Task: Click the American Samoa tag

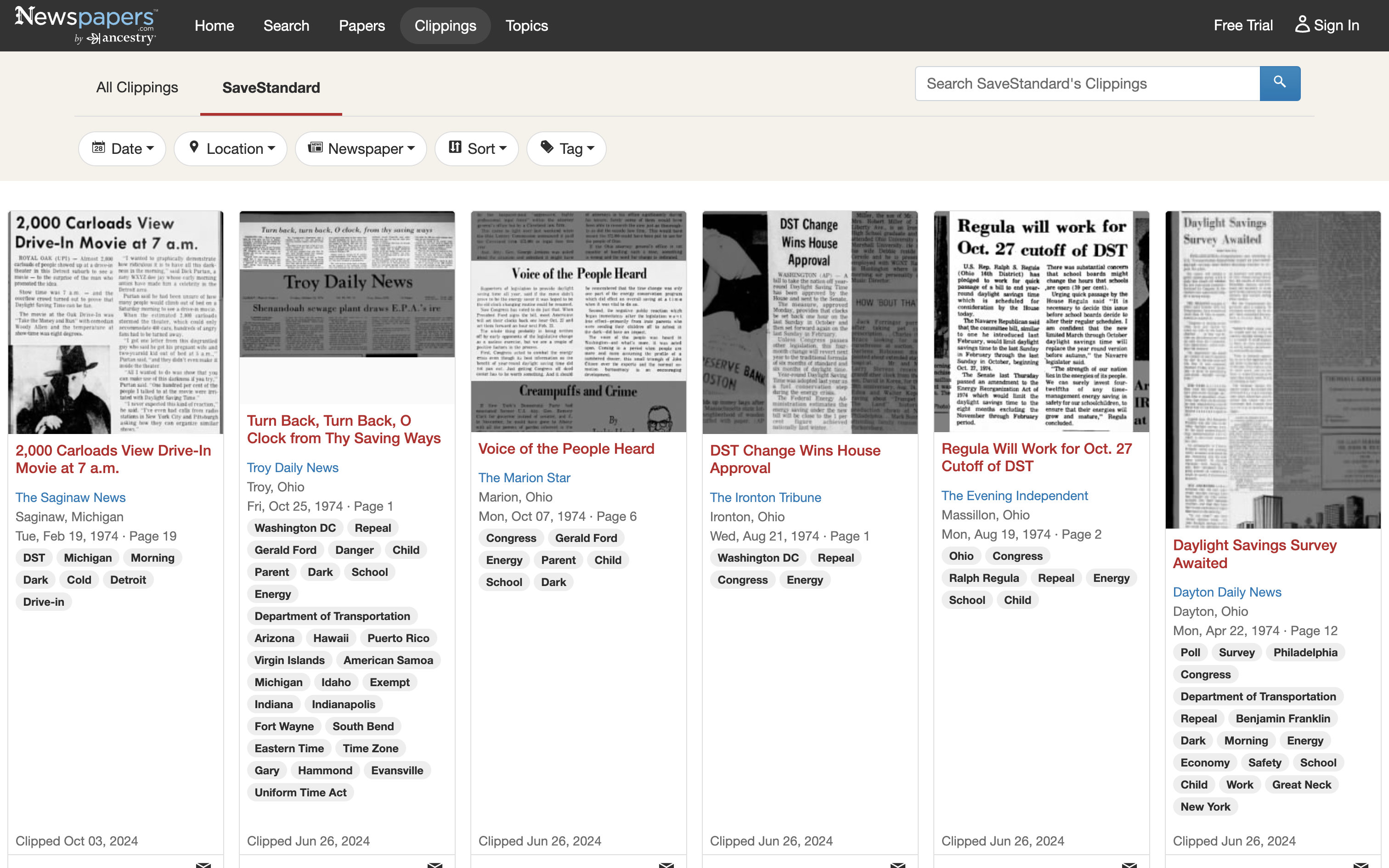Action: [x=388, y=660]
